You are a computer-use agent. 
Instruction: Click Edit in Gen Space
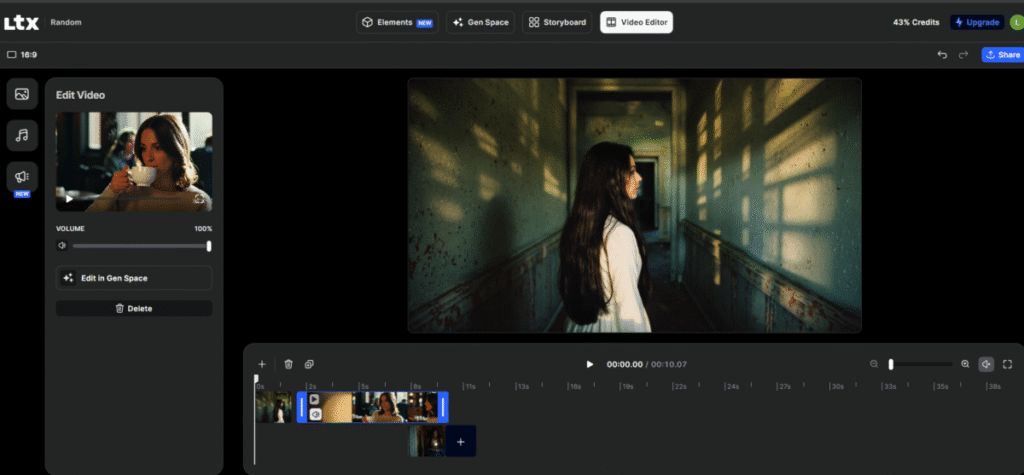[134, 278]
